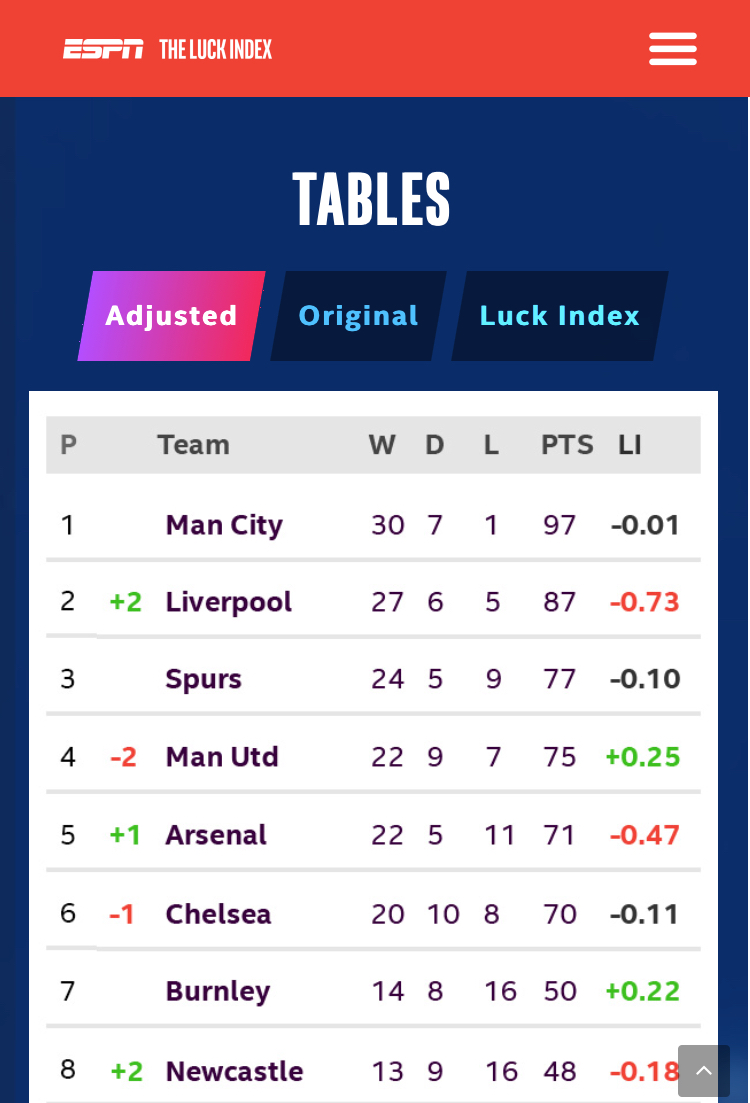Screen dimensions: 750x1103
Task: Select Newcastle in the table
Action: pos(234,1072)
